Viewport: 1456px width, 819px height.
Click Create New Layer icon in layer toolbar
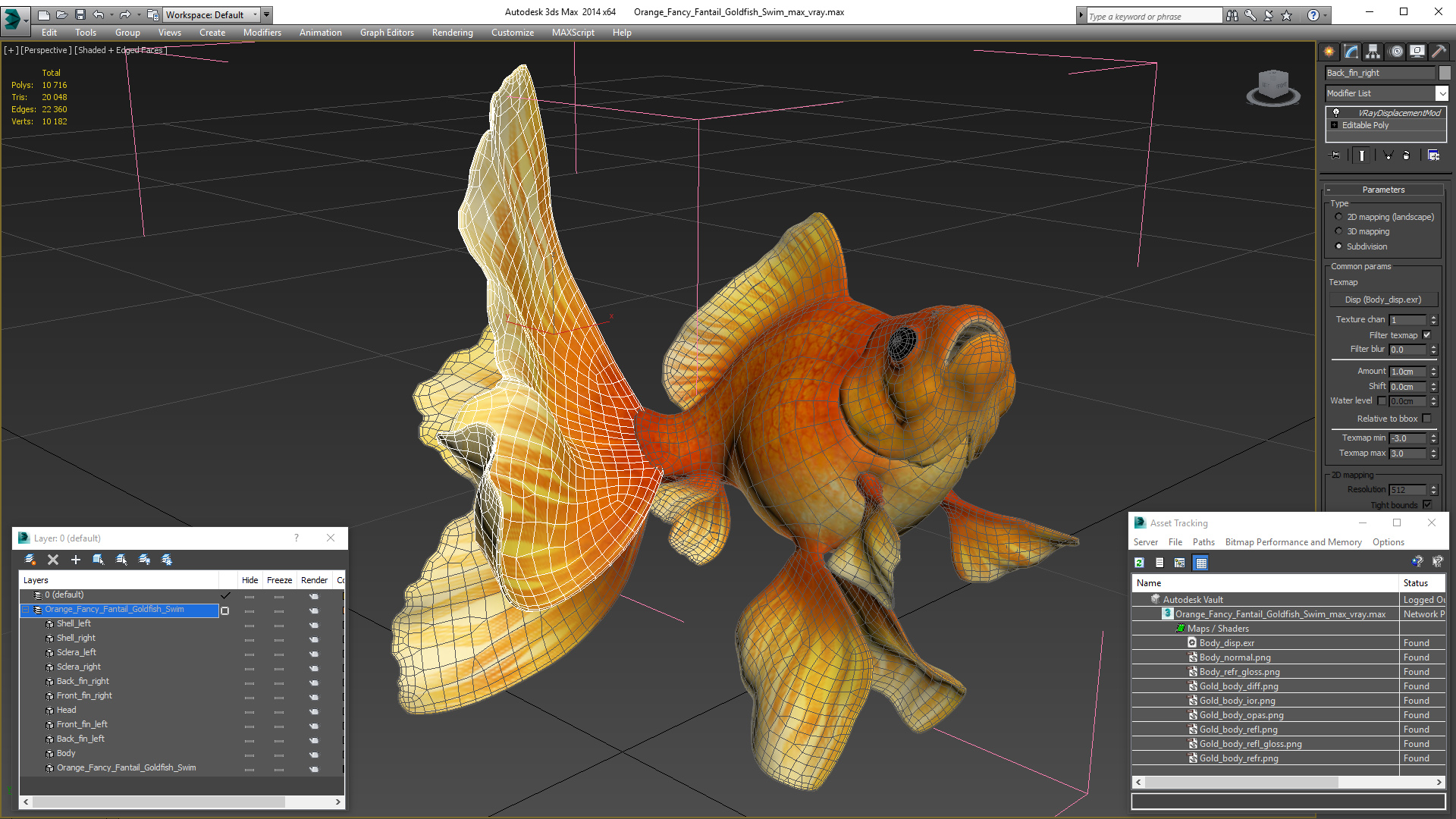pyautogui.click(x=30, y=560)
